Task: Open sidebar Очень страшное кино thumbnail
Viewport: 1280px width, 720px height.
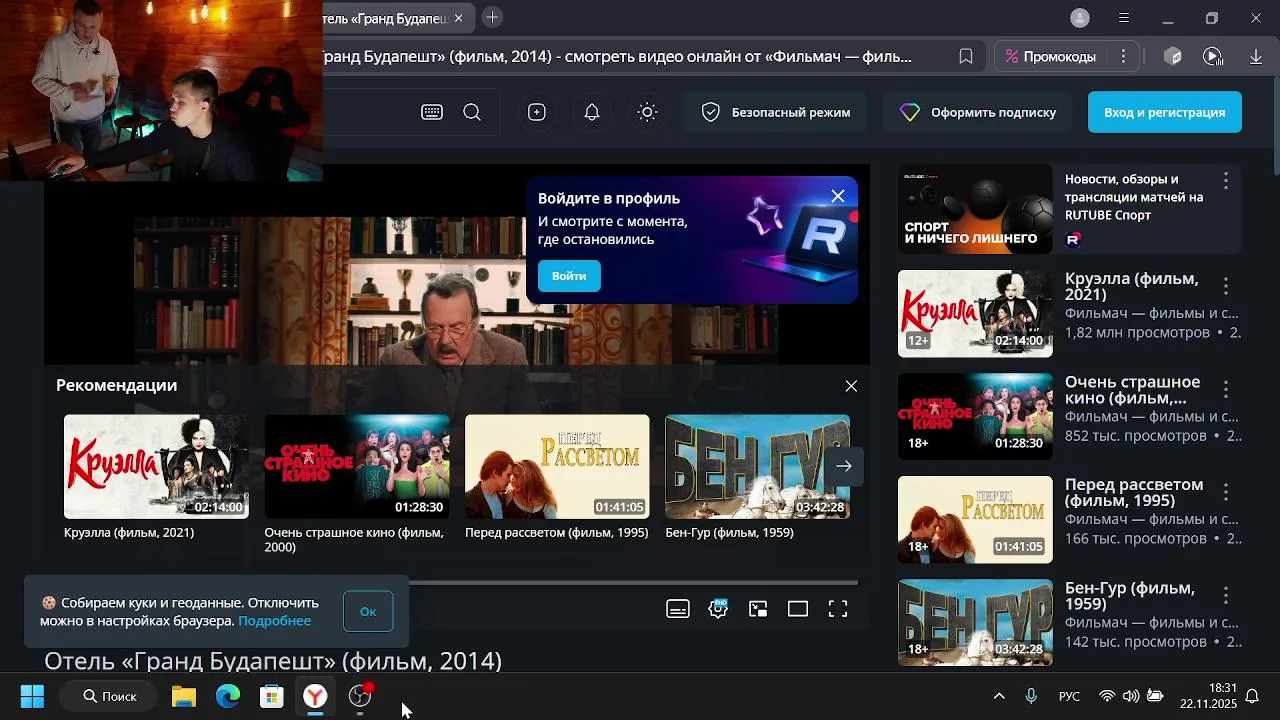Action: click(975, 417)
